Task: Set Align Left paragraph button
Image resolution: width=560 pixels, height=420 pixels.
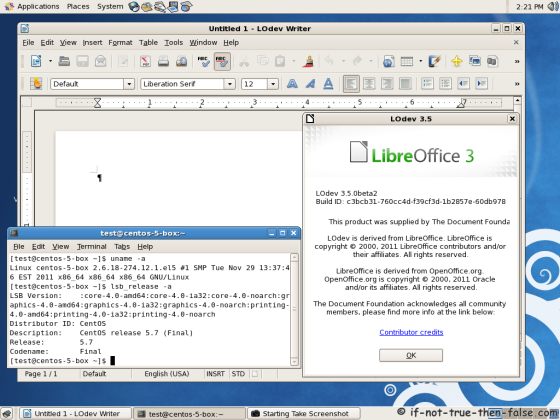Action: 351,84
